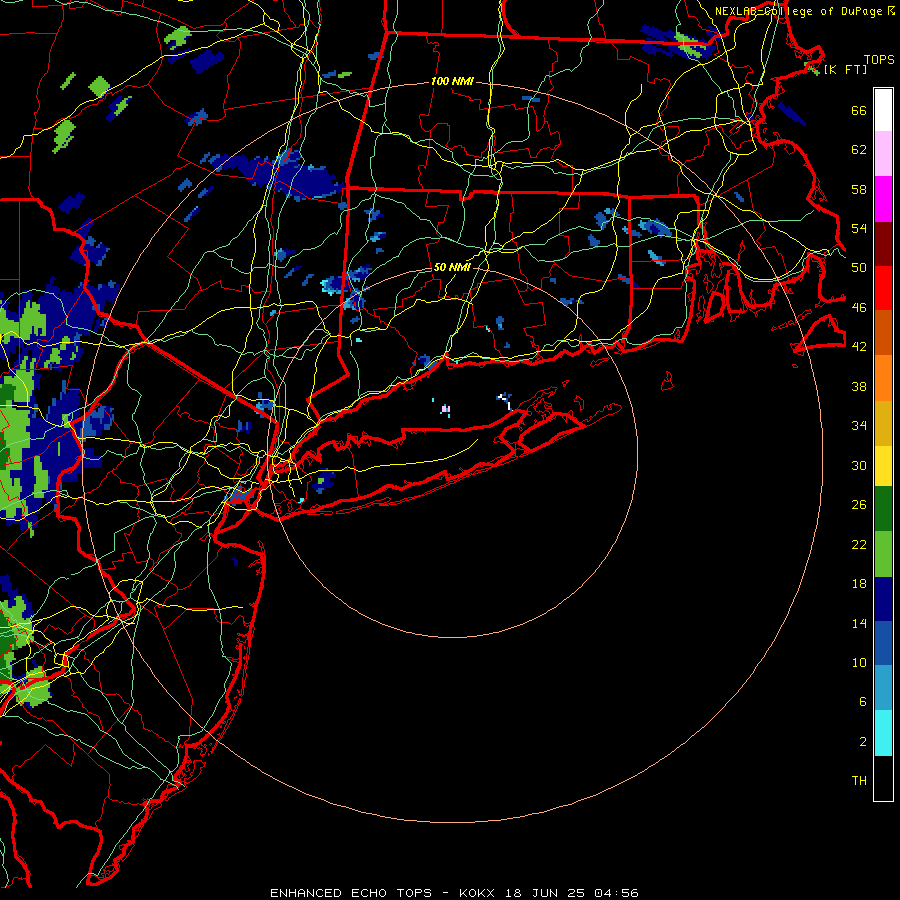Select the bright red legend swatch
This screenshot has width=900, height=900.
point(883,288)
